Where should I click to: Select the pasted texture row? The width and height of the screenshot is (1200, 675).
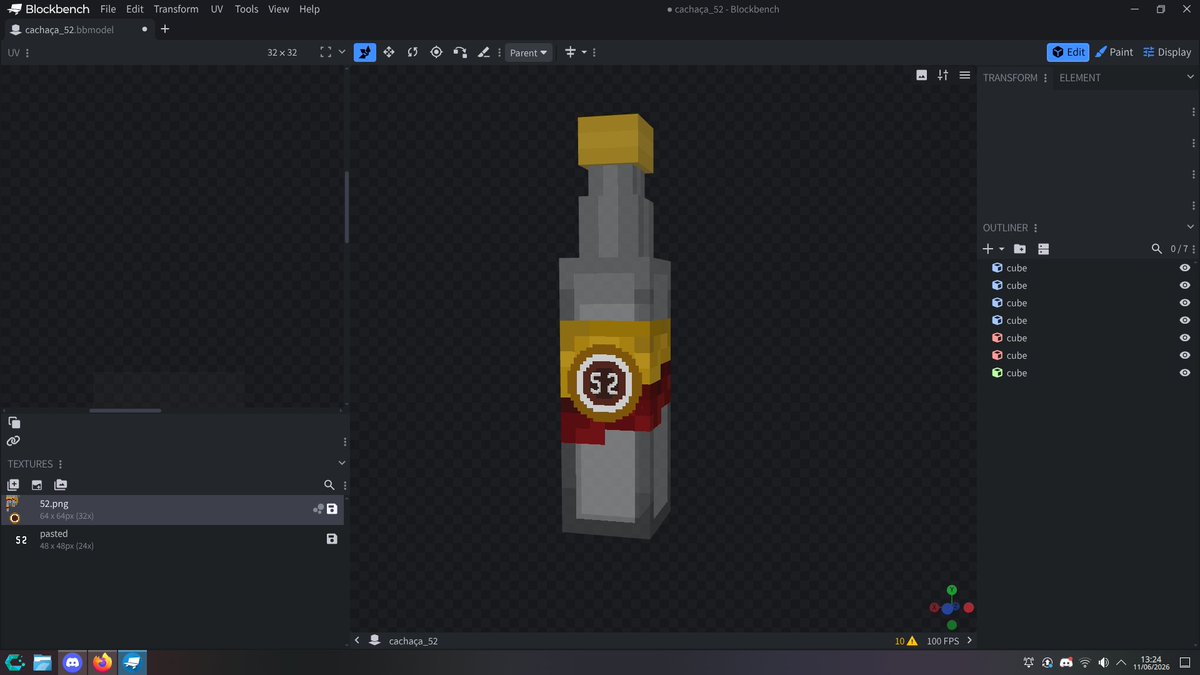tap(172, 540)
